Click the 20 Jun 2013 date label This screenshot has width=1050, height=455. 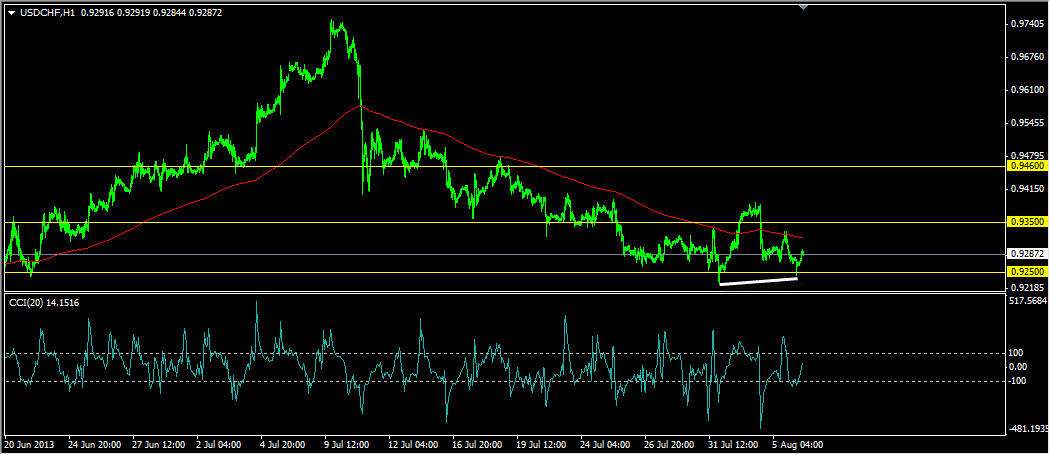pos(27,444)
